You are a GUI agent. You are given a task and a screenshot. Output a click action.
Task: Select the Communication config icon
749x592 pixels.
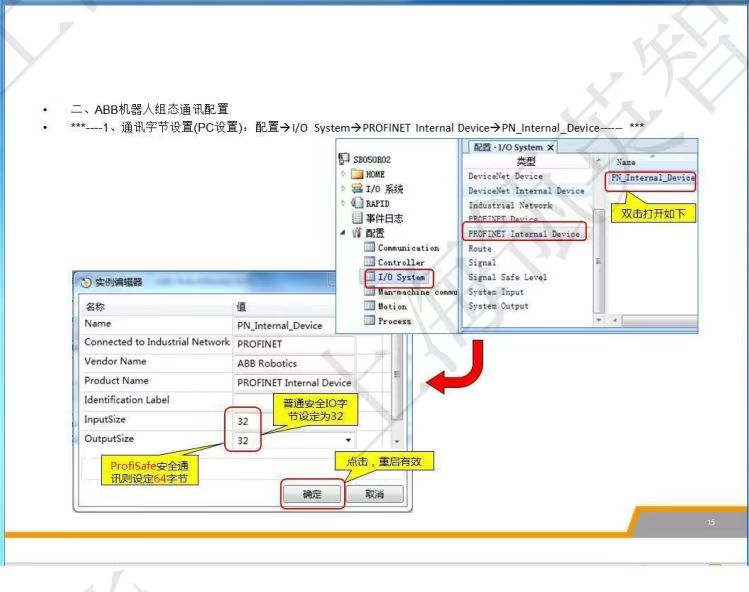[369, 247]
